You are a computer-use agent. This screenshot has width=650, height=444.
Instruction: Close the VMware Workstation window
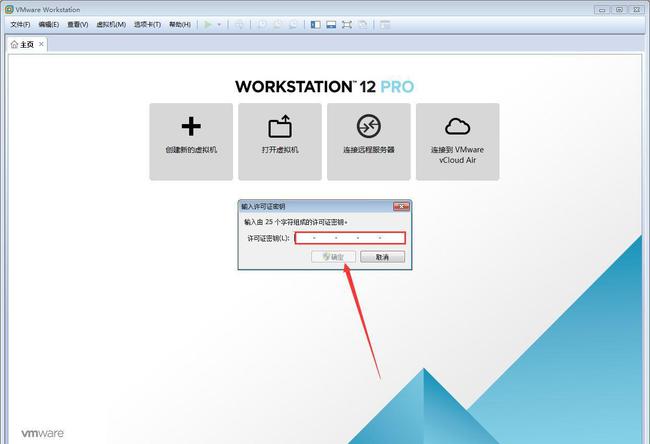pyautogui.click(x=636, y=10)
